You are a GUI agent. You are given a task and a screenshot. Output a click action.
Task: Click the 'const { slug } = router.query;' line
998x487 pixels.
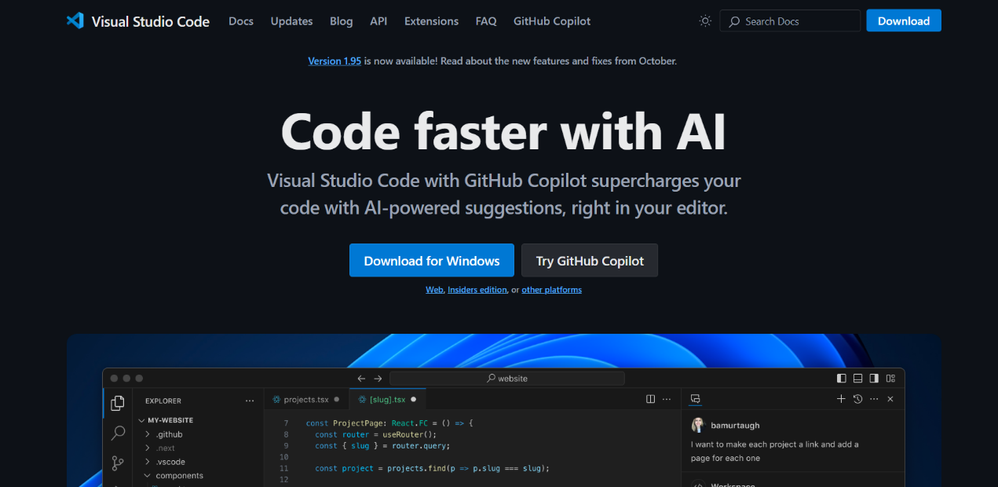(383, 446)
